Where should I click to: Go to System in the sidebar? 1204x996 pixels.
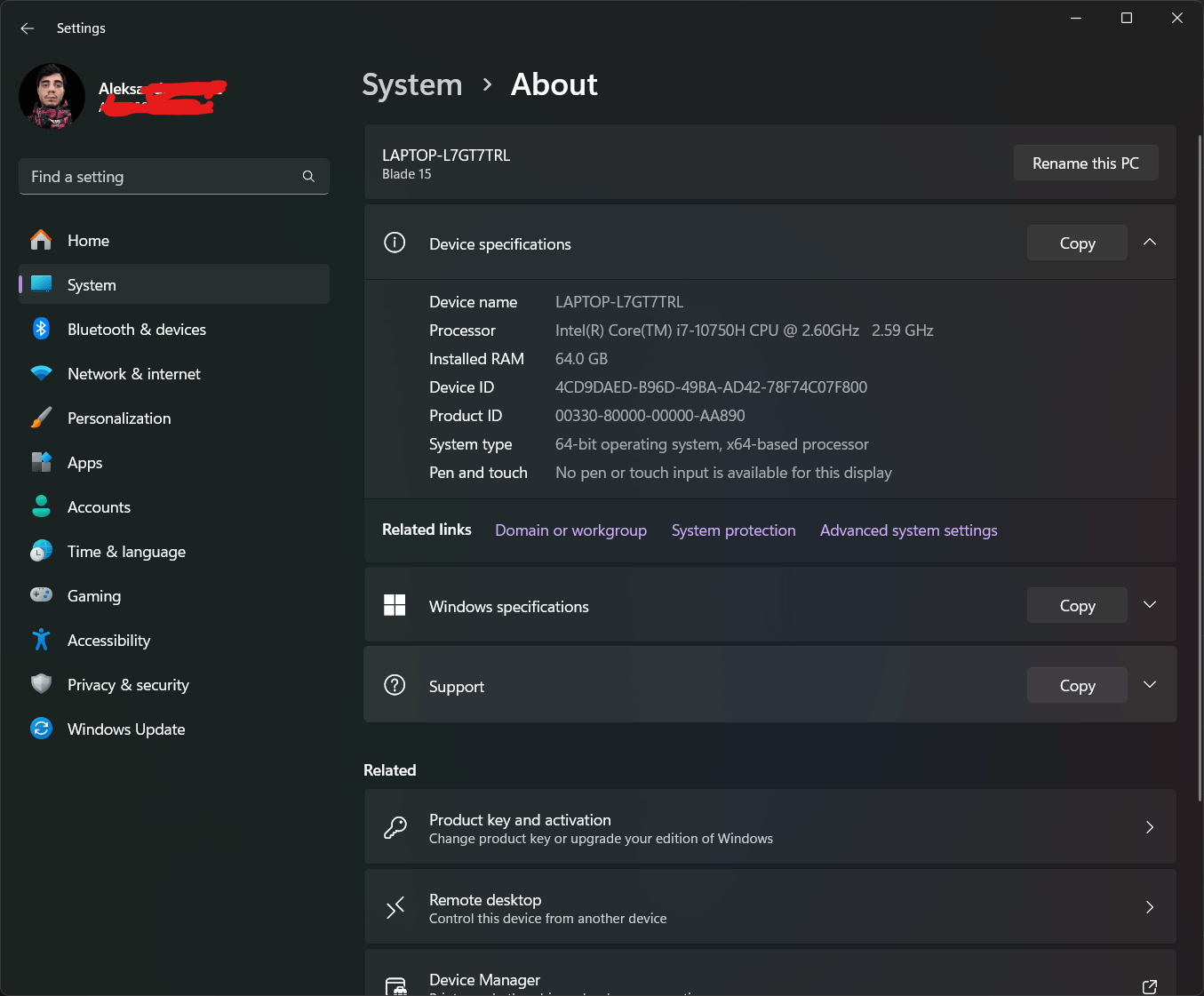(174, 284)
